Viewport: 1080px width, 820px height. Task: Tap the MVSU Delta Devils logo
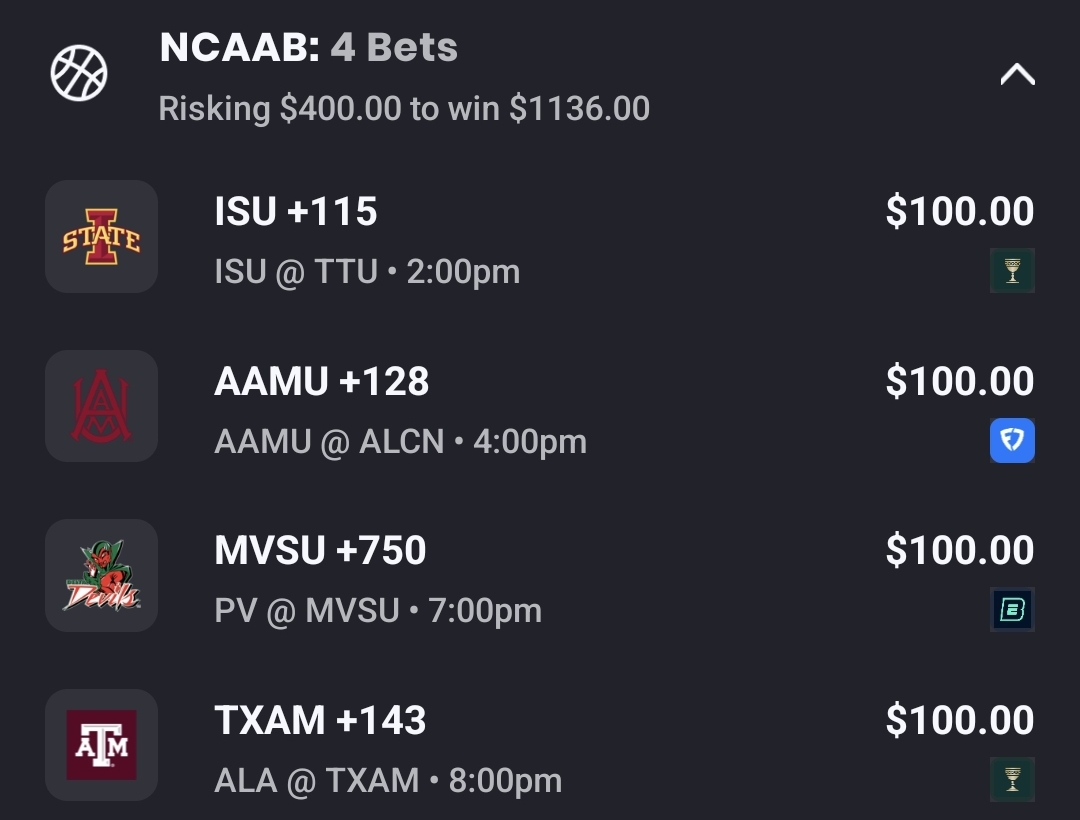[101, 576]
